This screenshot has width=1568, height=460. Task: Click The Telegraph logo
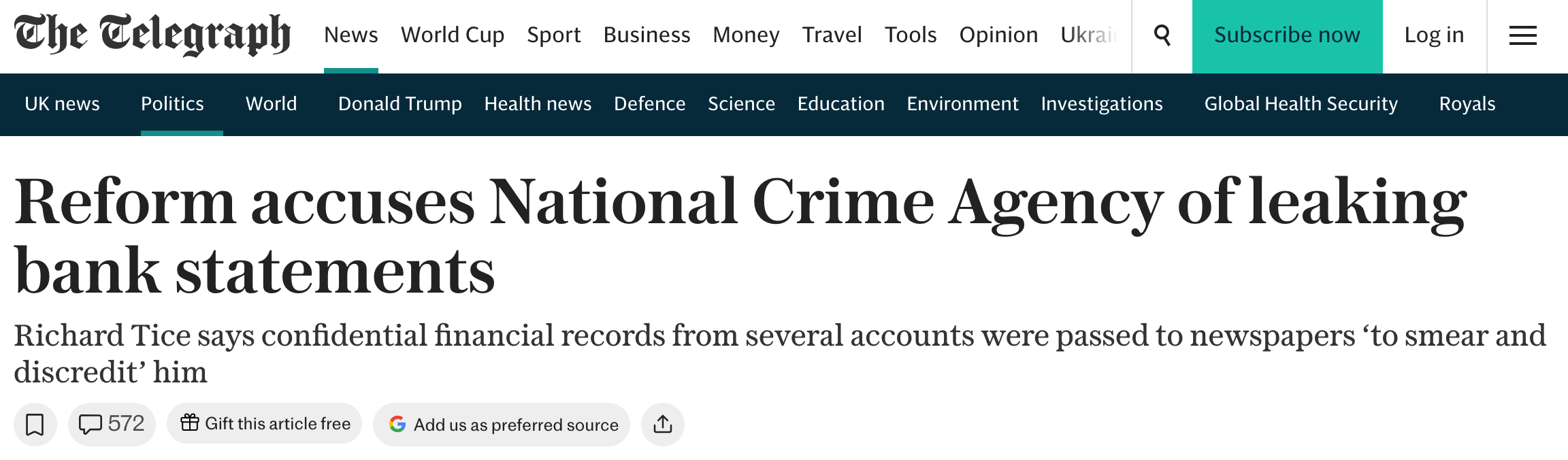click(x=152, y=35)
